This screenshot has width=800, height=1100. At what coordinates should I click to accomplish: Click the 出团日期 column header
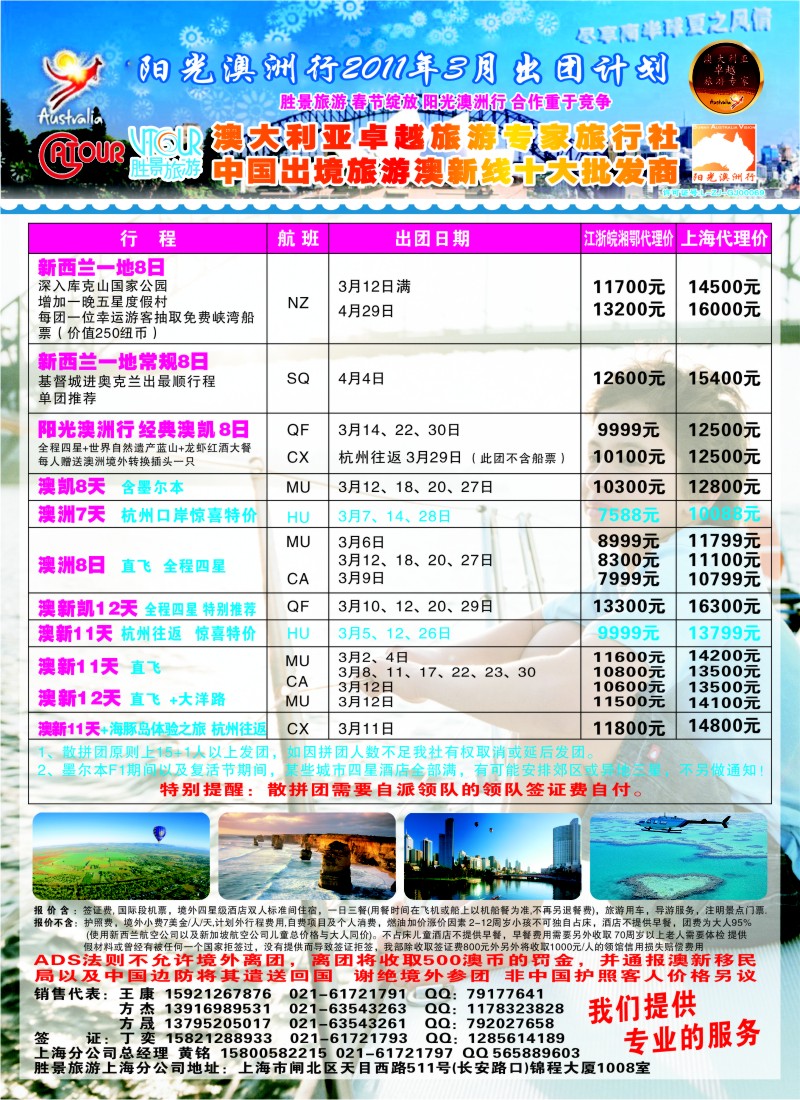coord(454,239)
